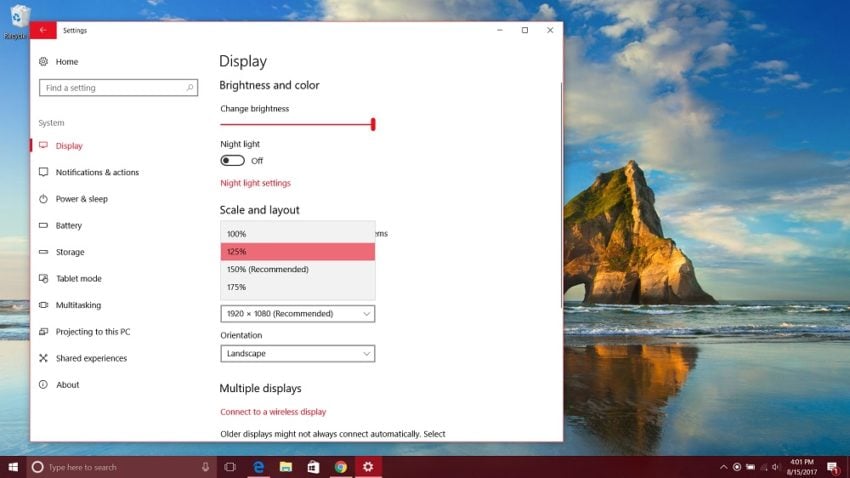Image resolution: width=850 pixels, height=478 pixels.
Task: Click the Settings gear in taskbar
Action: coord(368,467)
